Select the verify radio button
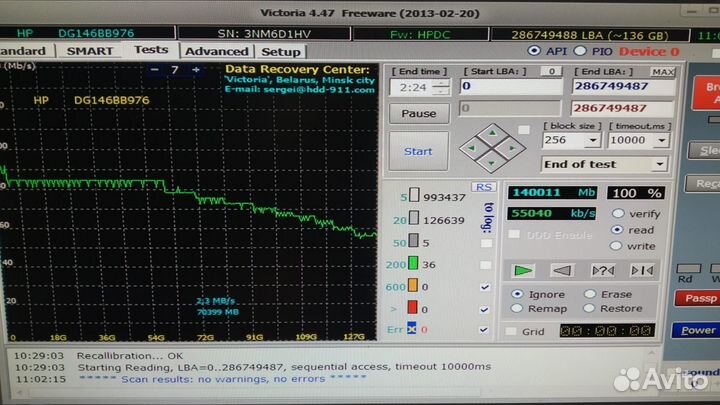The image size is (720, 405). click(x=617, y=213)
